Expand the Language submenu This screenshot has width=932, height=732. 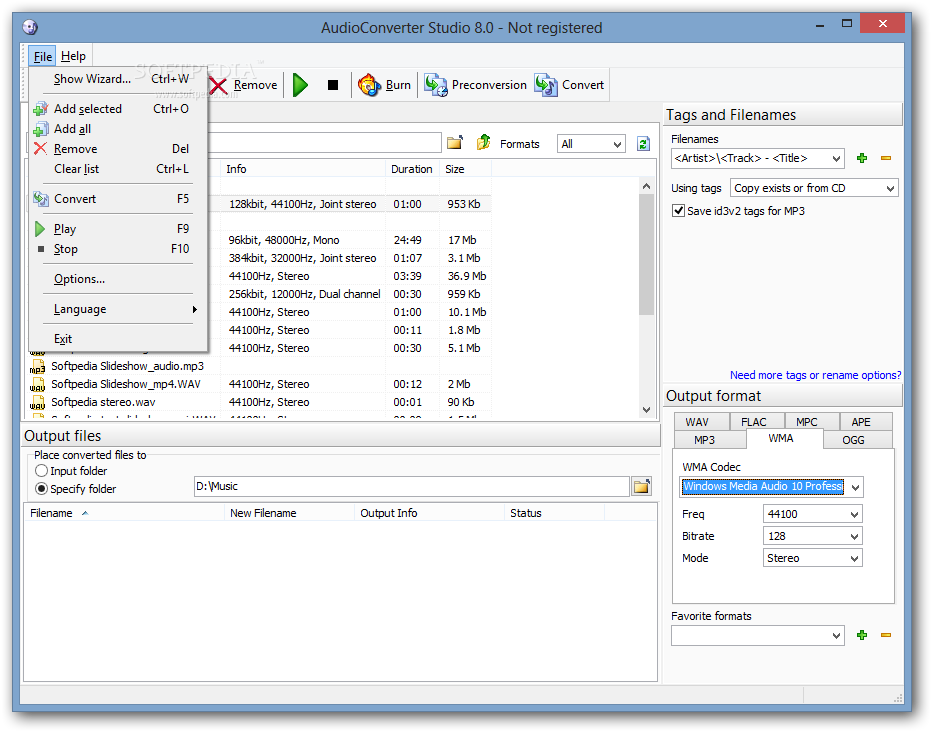(118, 309)
